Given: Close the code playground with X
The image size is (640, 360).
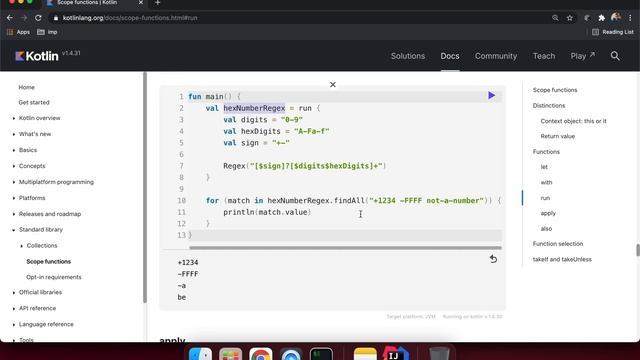Looking at the screenshot, I should coord(333,84).
